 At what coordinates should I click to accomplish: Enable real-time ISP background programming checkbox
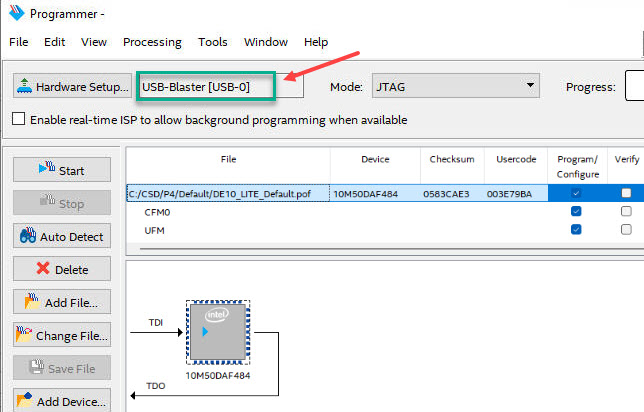pyautogui.click(x=18, y=120)
